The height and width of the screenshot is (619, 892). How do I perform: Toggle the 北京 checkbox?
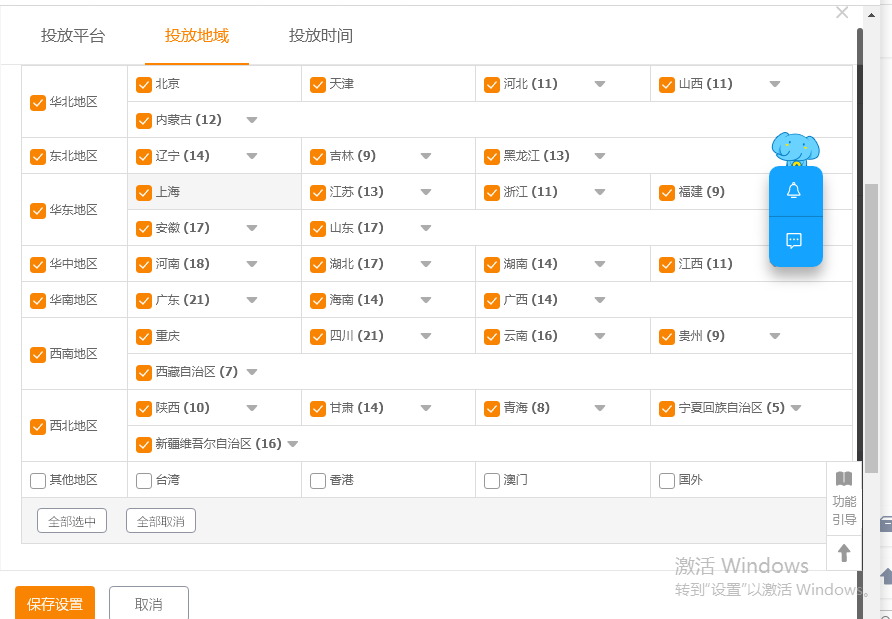point(143,85)
